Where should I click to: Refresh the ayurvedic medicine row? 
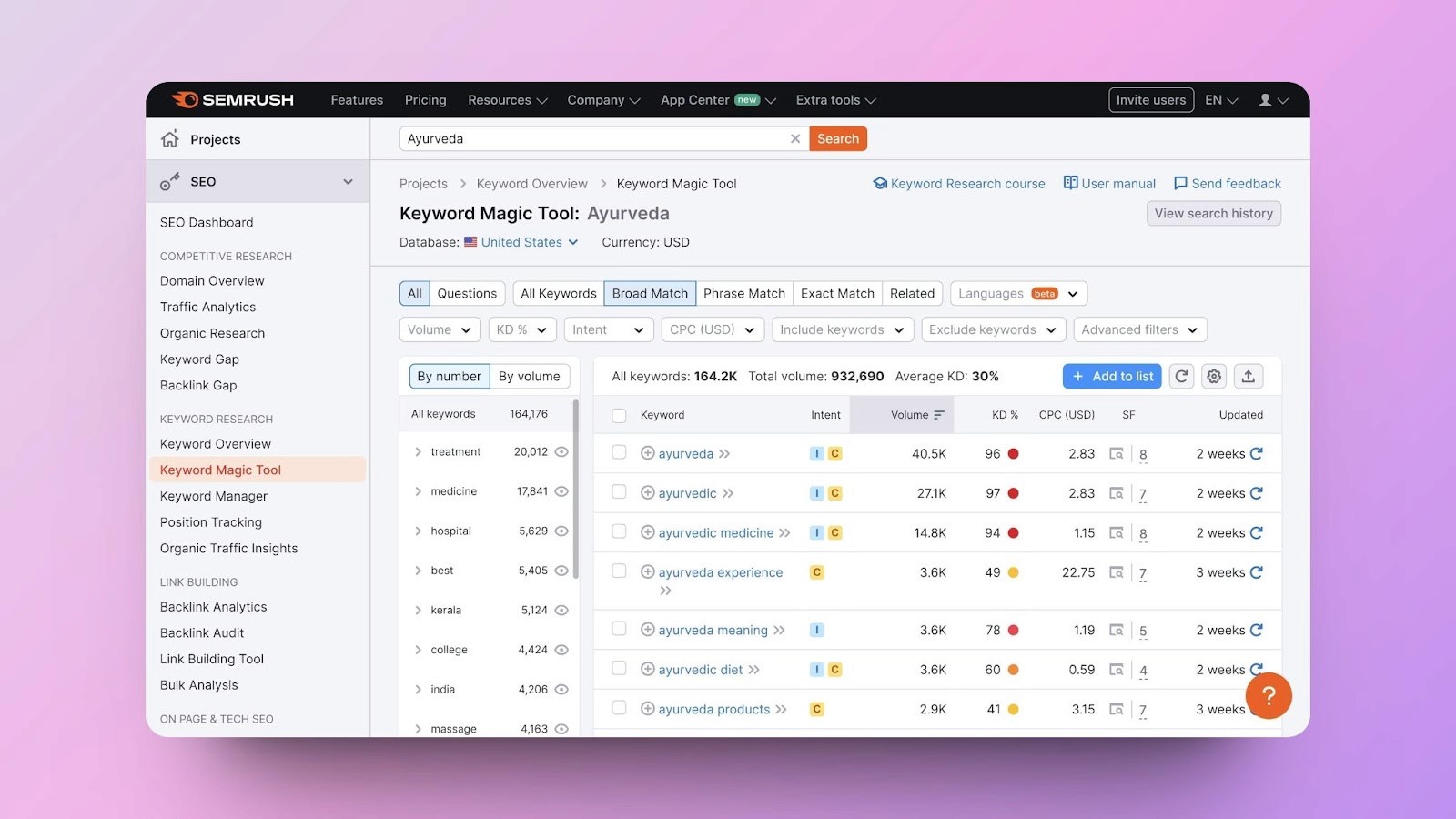pos(1256,532)
